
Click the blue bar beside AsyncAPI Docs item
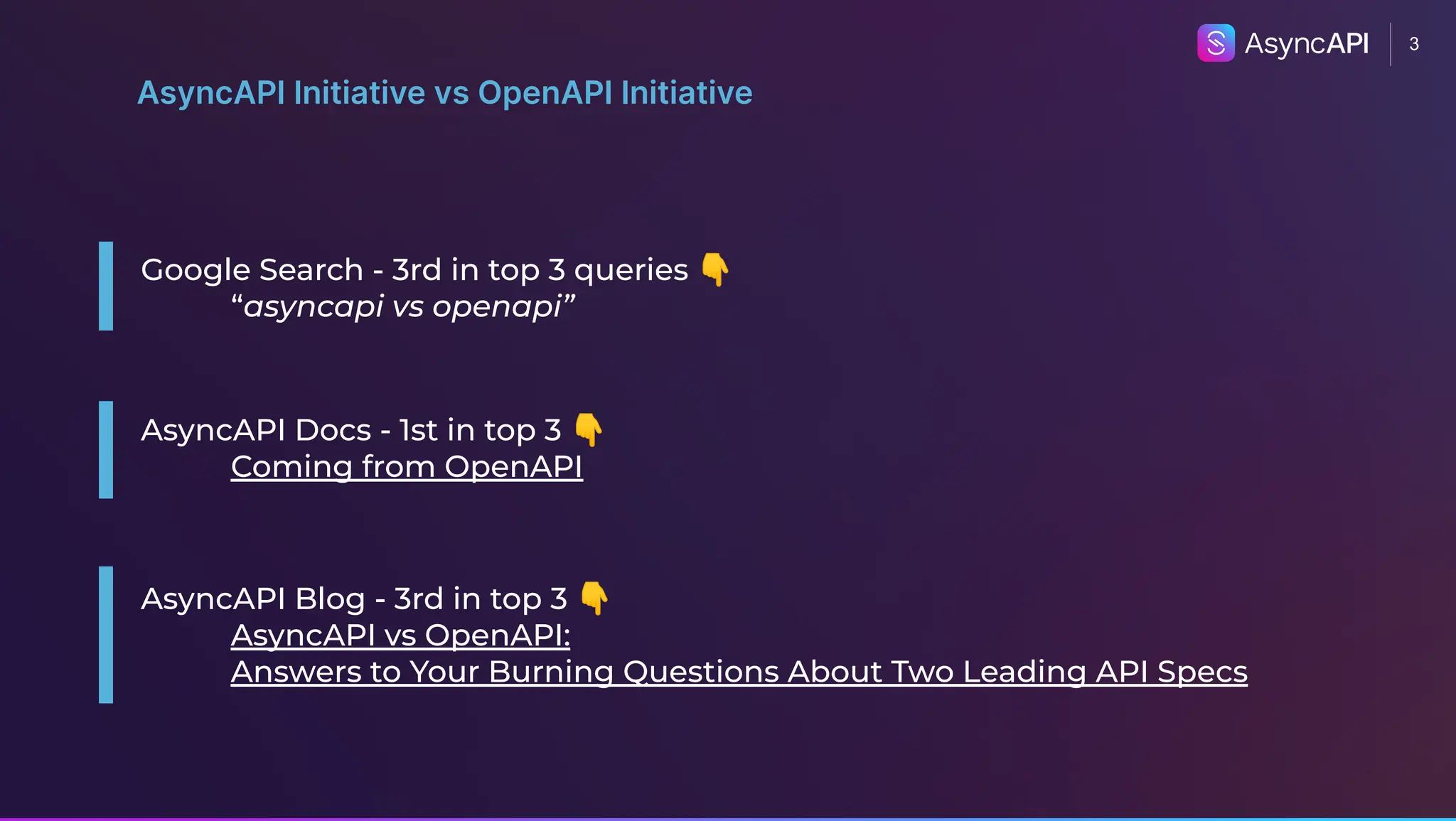pyautogui.click(x=106, y=449)
